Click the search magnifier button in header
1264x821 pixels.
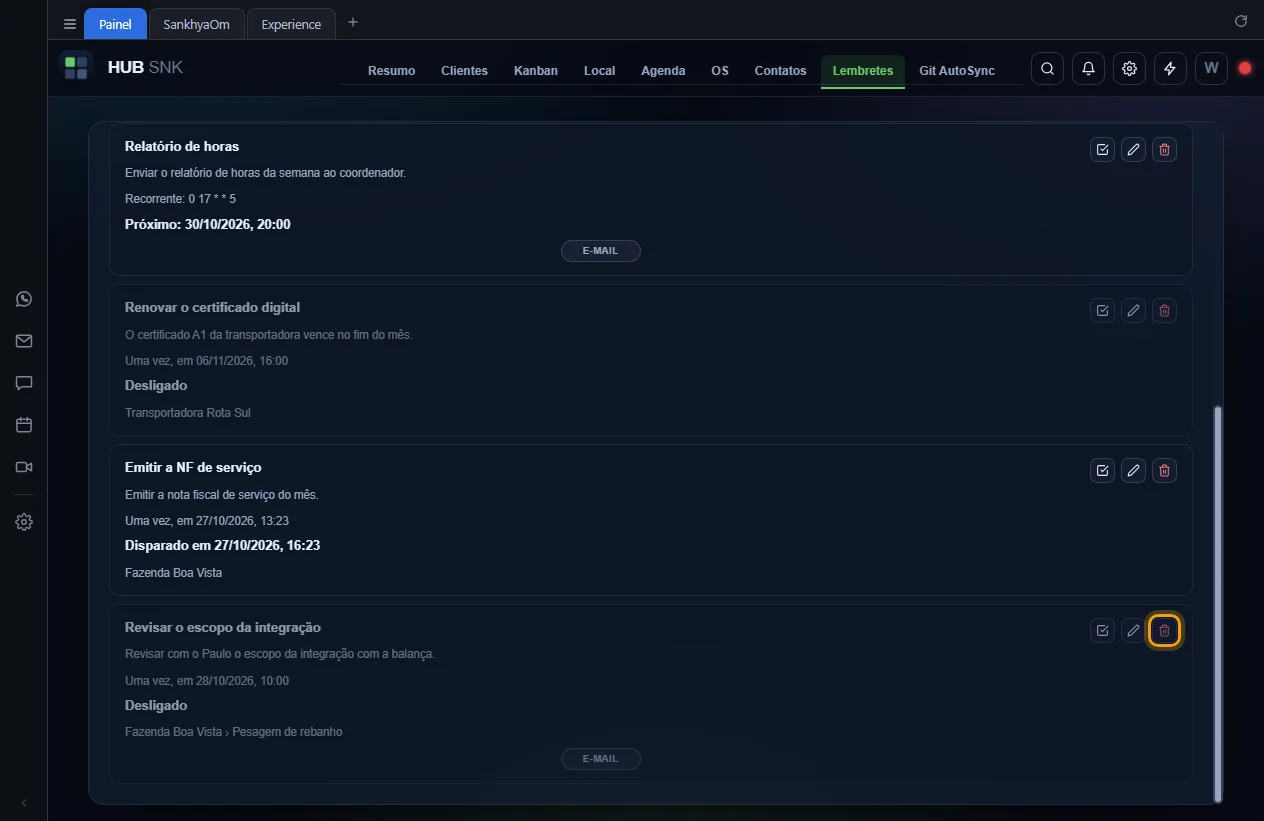(1047, 69)
